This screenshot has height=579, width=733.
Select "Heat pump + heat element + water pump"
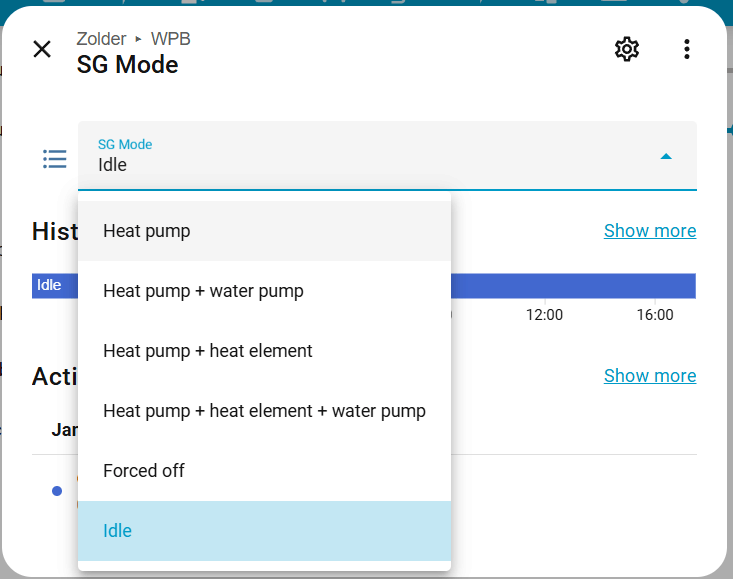click(x=264, y=411)
